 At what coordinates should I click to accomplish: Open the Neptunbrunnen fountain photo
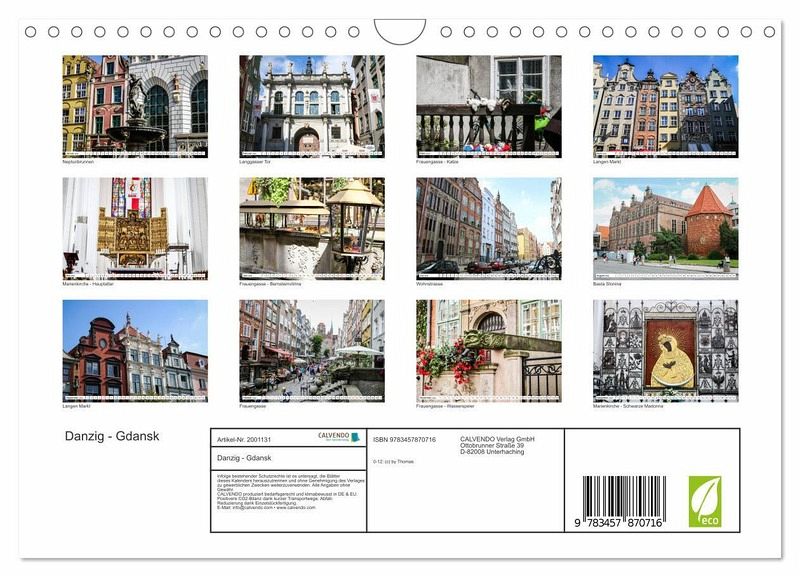135,103
